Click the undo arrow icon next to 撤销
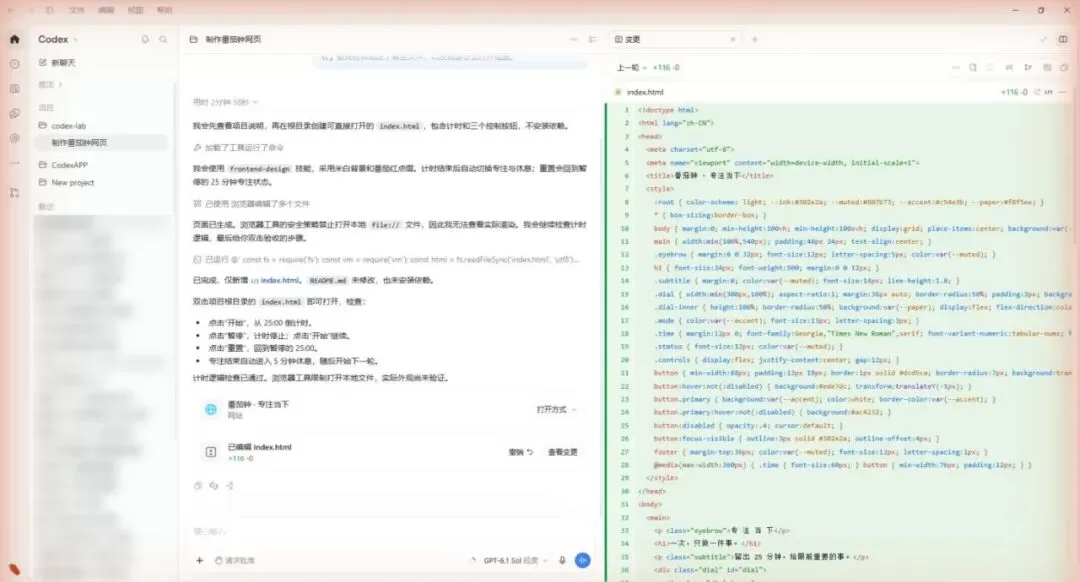This screenshot has width=1080, height=582. pos(530,453)
